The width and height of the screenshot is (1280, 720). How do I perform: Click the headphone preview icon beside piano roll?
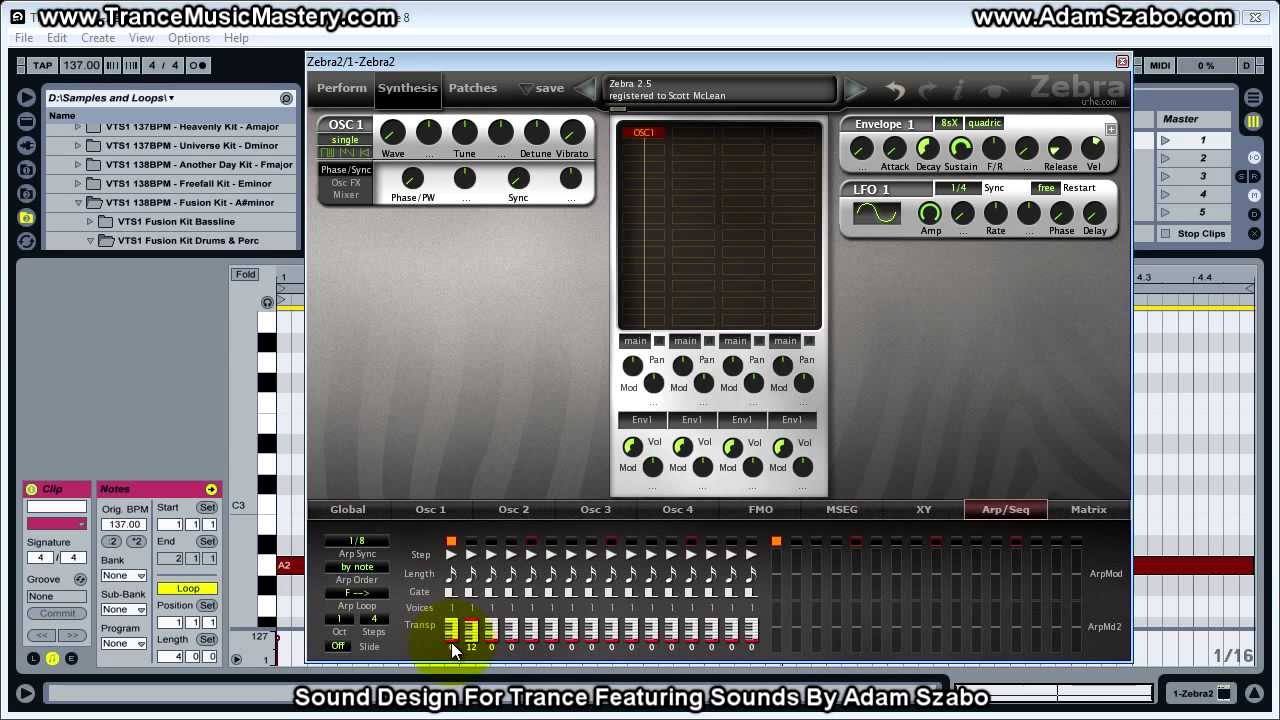tap(267, 302)
